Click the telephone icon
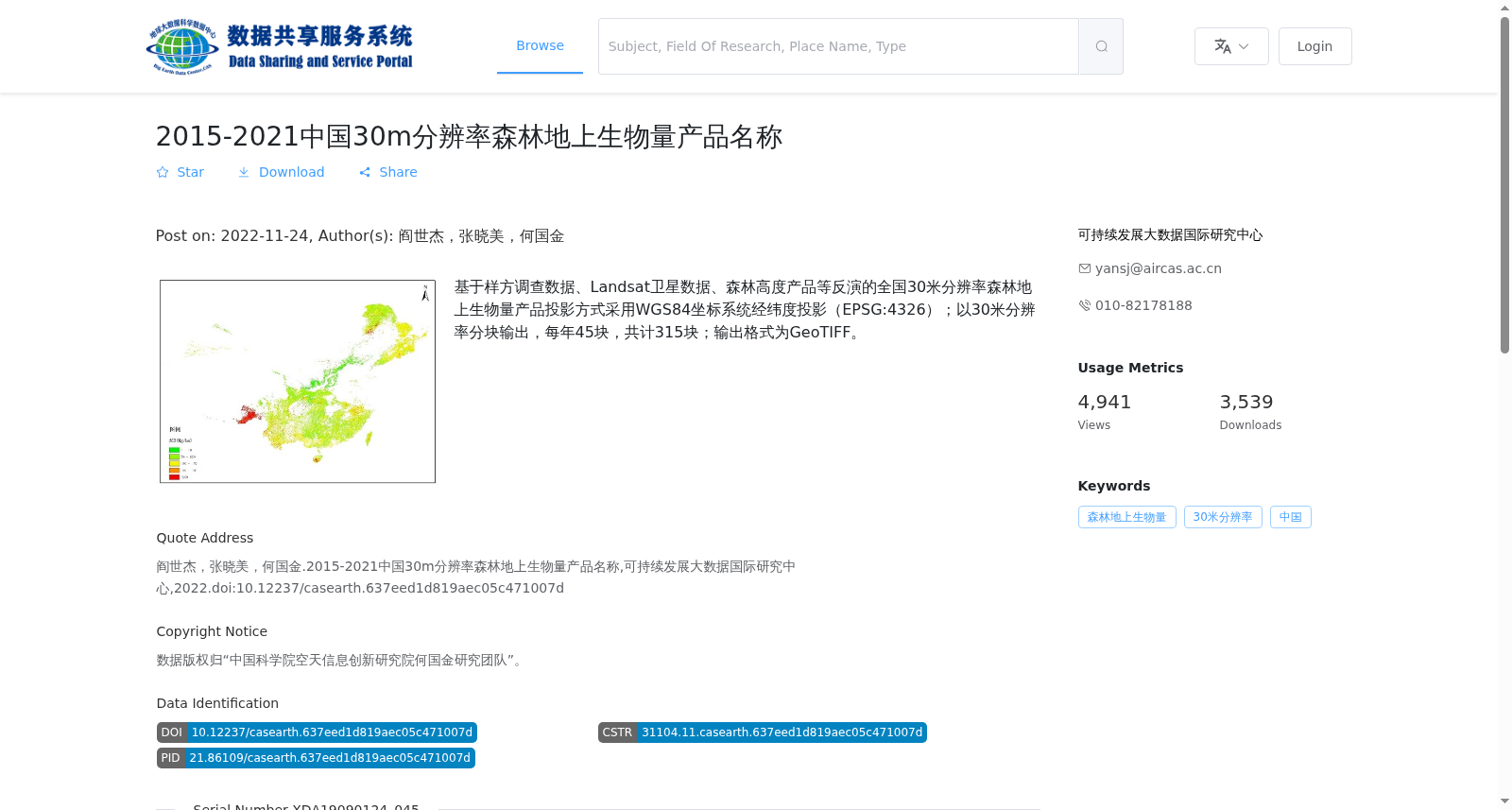1512x810 pixels. pos(1085,305)
